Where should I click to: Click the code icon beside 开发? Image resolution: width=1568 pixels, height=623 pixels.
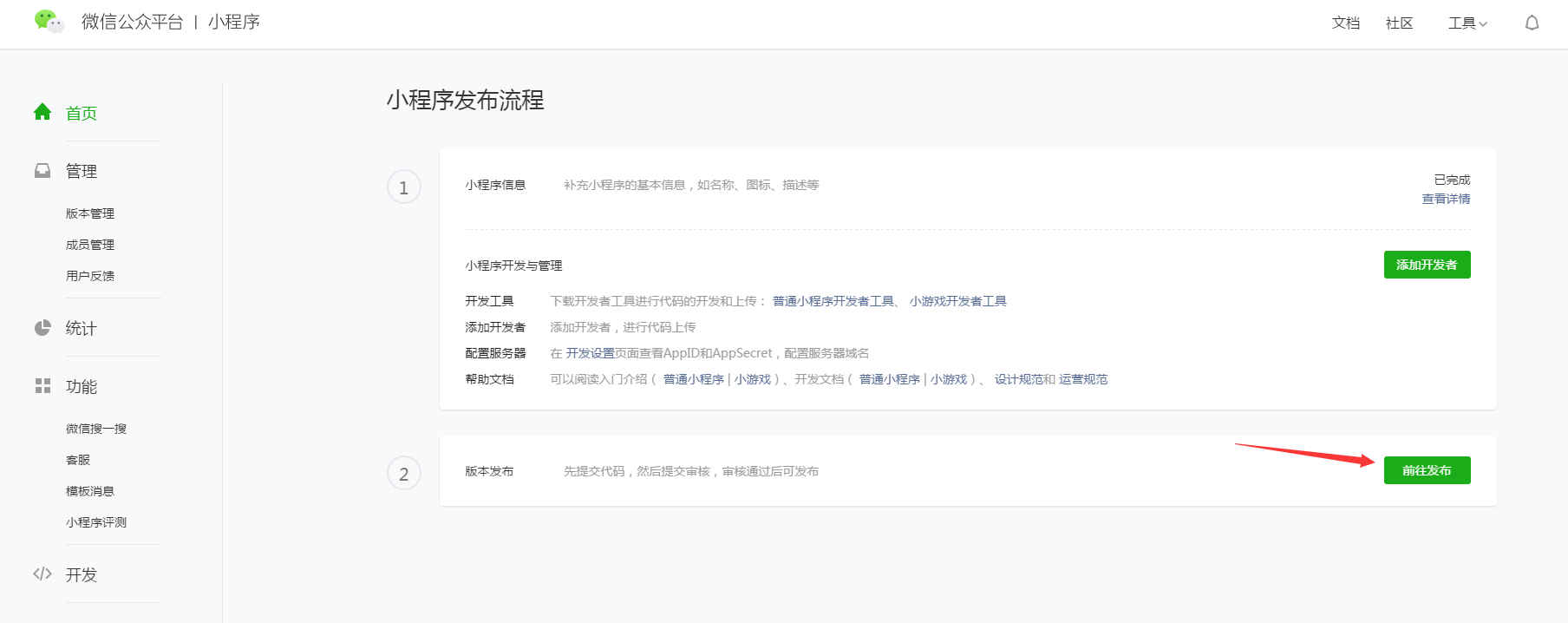(x=42, y=574)
